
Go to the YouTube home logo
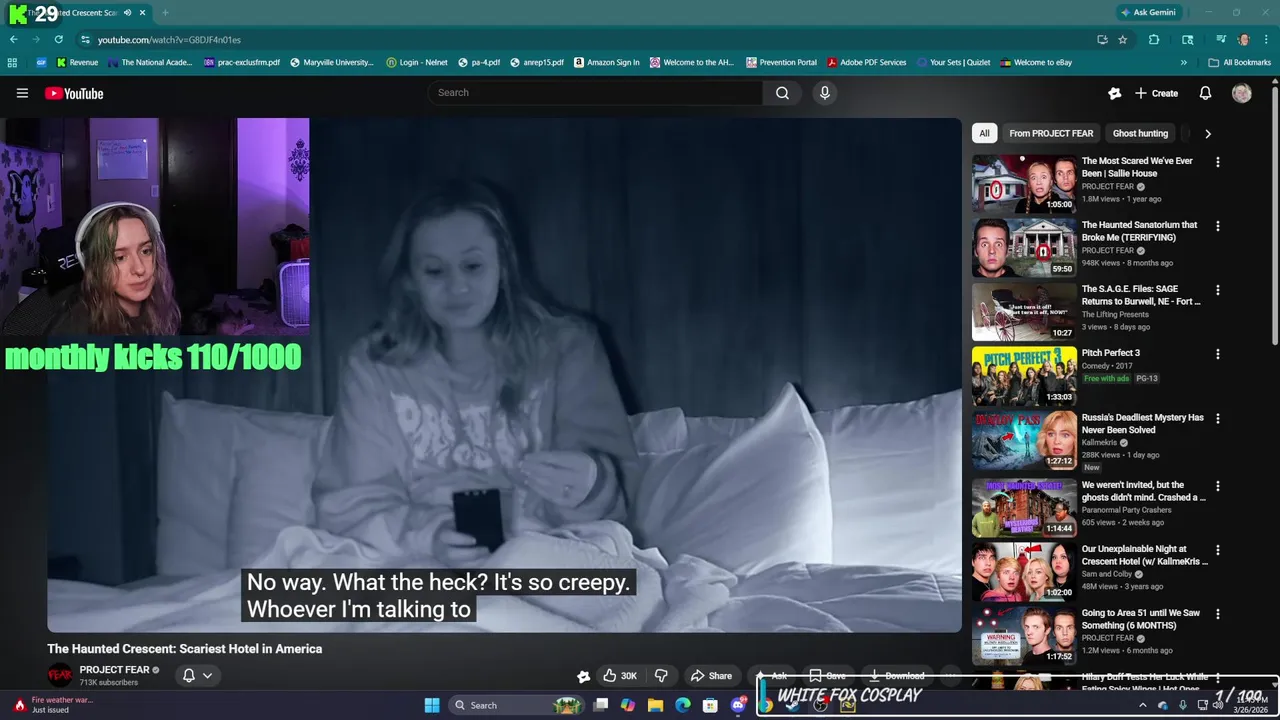74,93
